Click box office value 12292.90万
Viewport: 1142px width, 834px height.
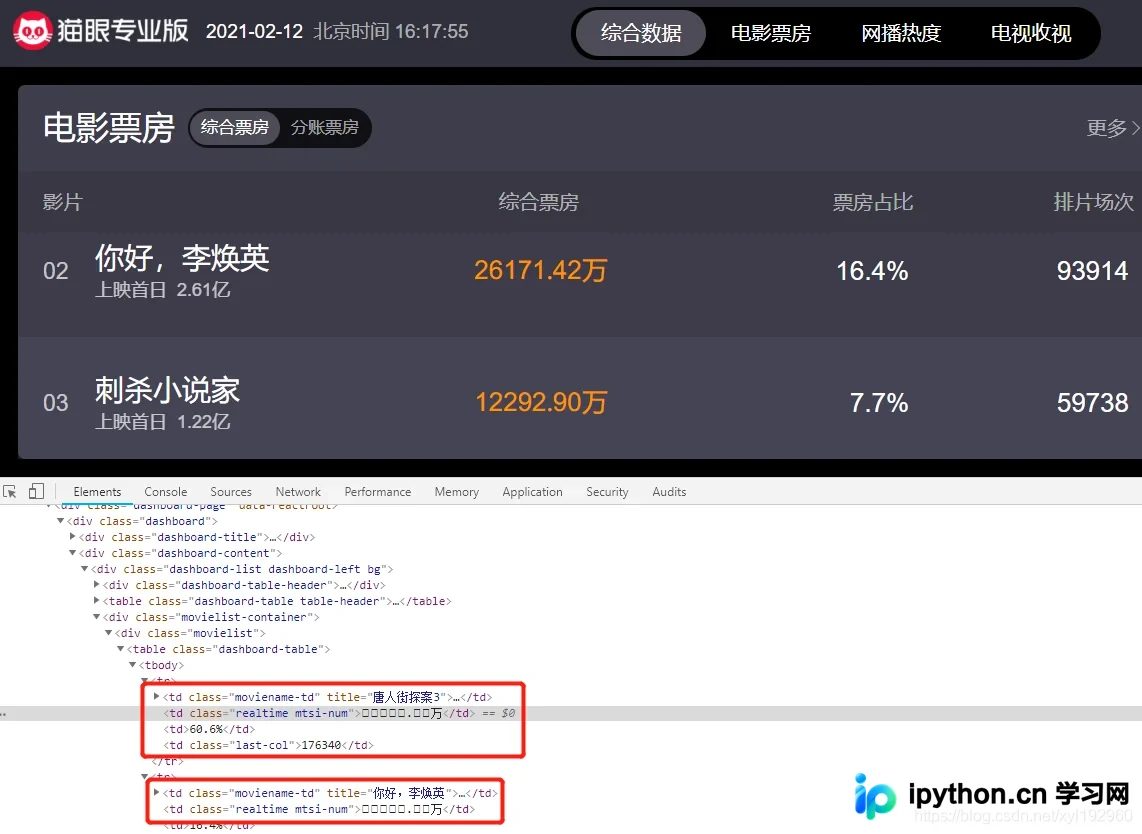pyautogui.click(x=540, y=402)
